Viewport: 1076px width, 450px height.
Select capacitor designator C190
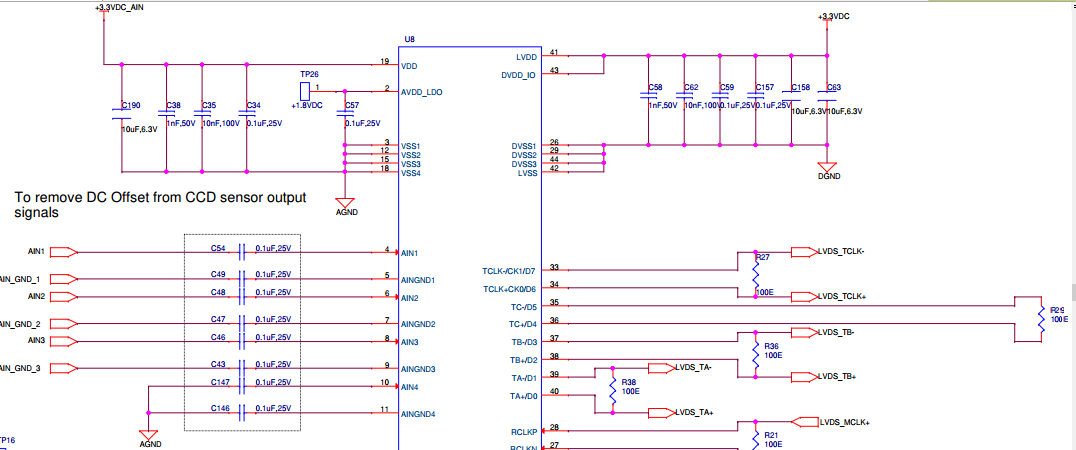coord(131,106)
